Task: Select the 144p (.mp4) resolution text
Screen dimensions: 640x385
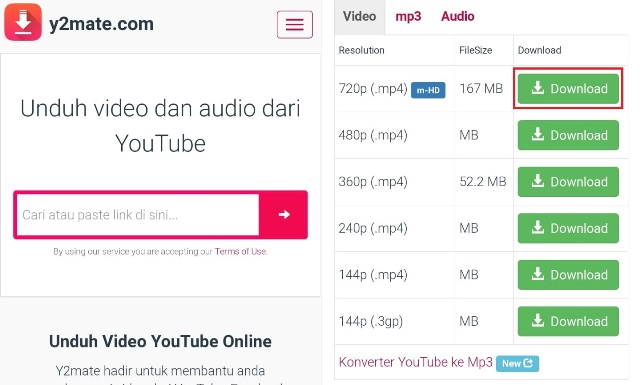Action: (373, 275)
